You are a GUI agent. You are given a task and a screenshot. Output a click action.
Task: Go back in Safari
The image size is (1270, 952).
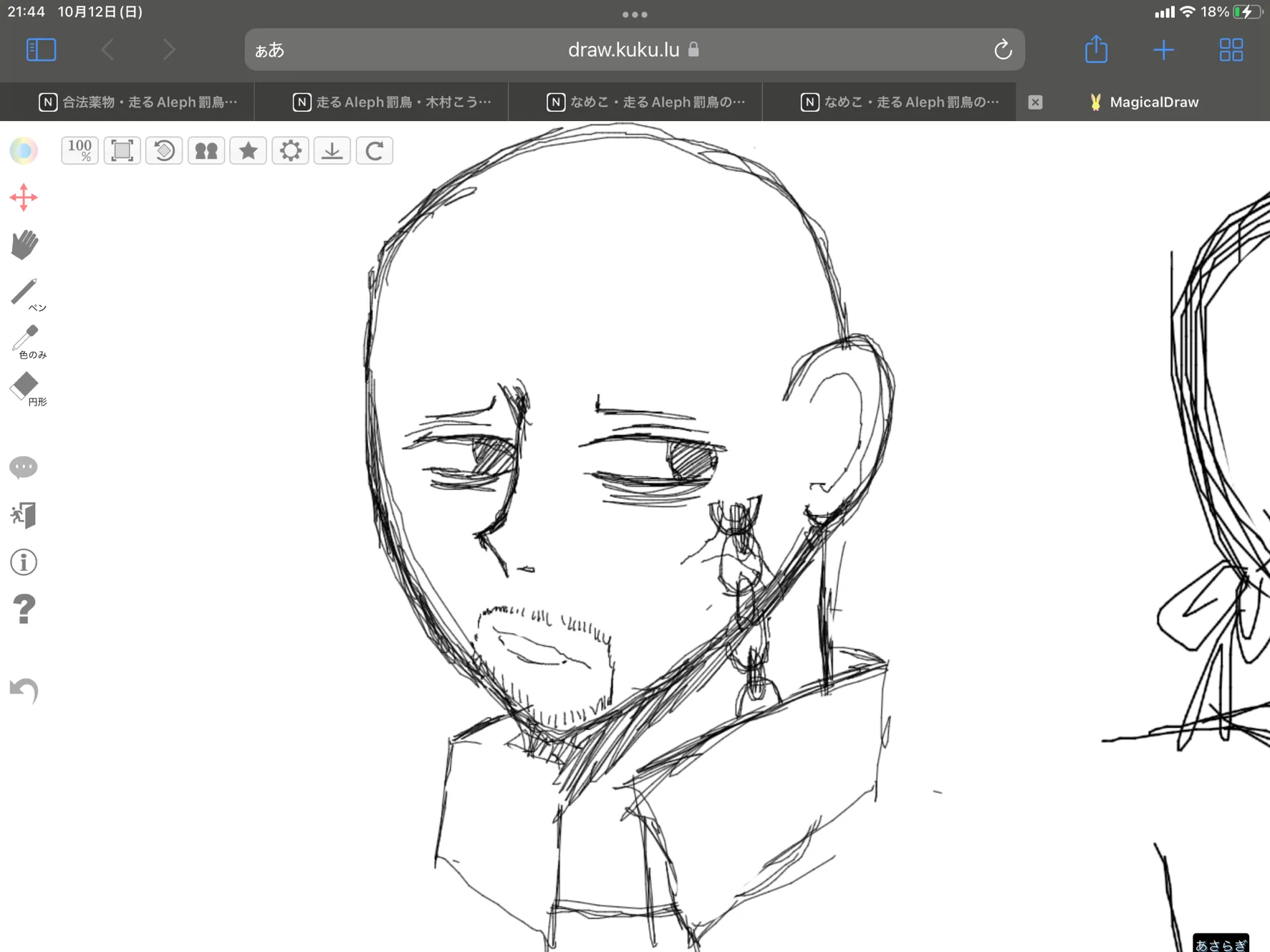108,49
